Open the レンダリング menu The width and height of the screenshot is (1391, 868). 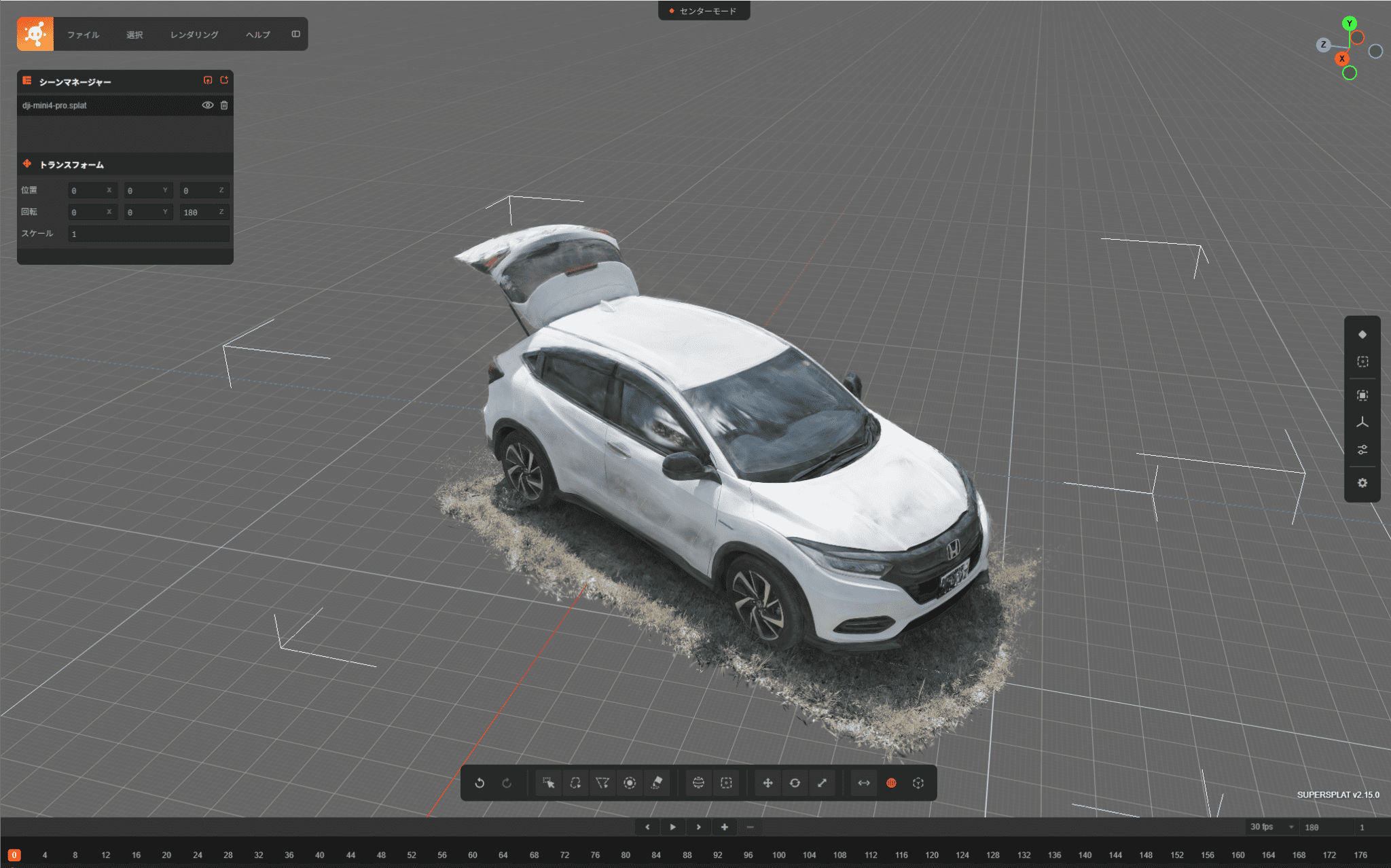tap(194, 35)
